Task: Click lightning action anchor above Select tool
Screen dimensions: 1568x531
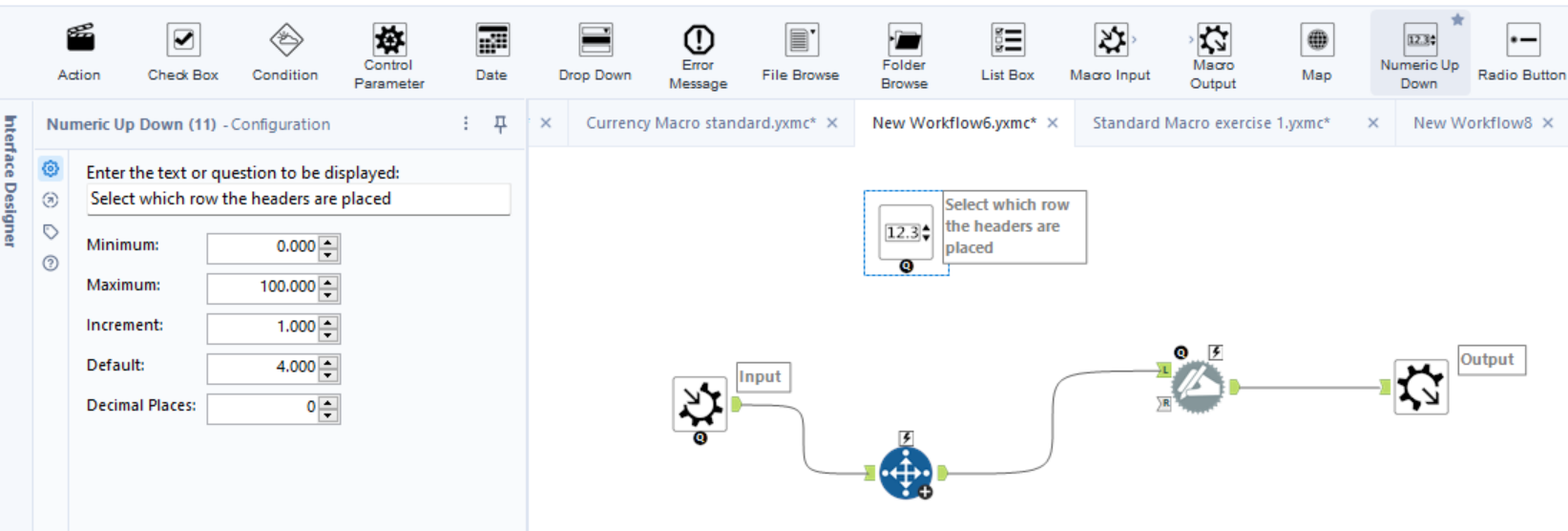Action: 906,438
